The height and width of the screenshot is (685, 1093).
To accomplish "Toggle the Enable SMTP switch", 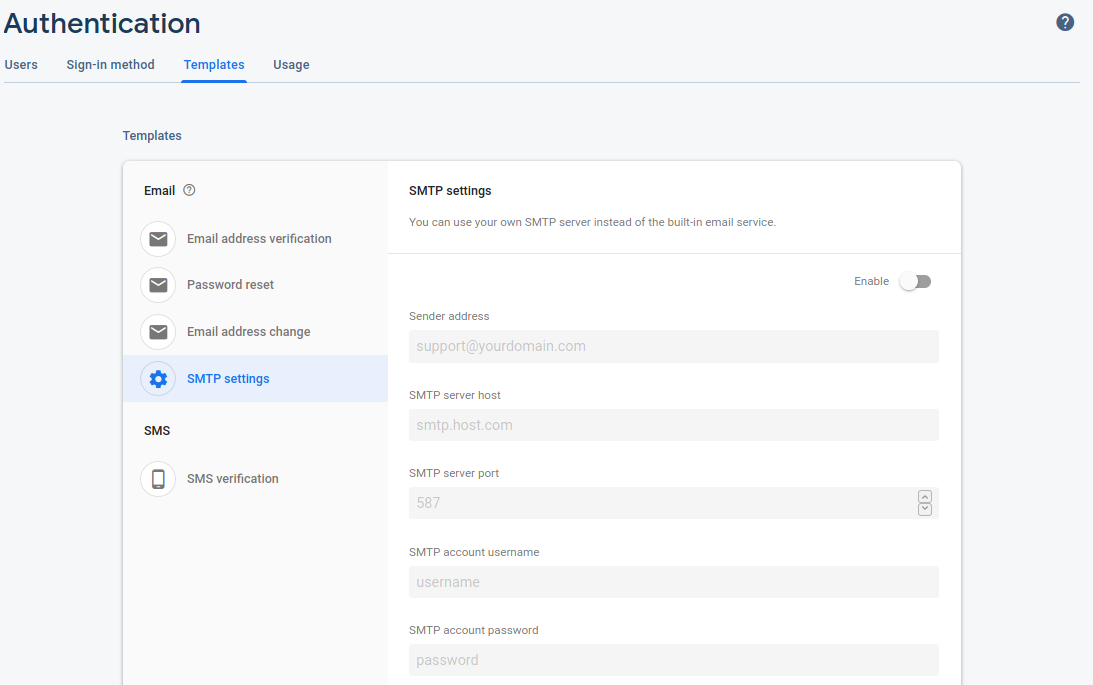I will tap(915, 282).
